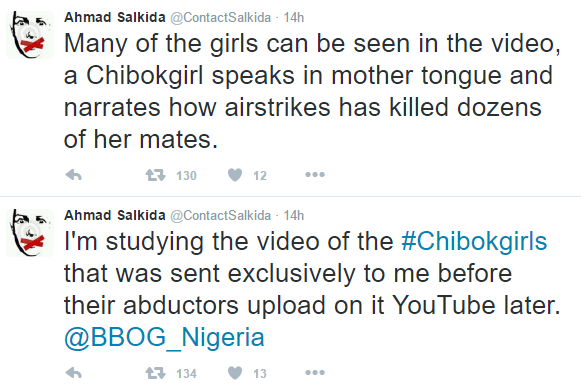The height and width of the screenshot is (386, 581).
Task: Retweet the tweet with 134 retweets
Action: 155,373
